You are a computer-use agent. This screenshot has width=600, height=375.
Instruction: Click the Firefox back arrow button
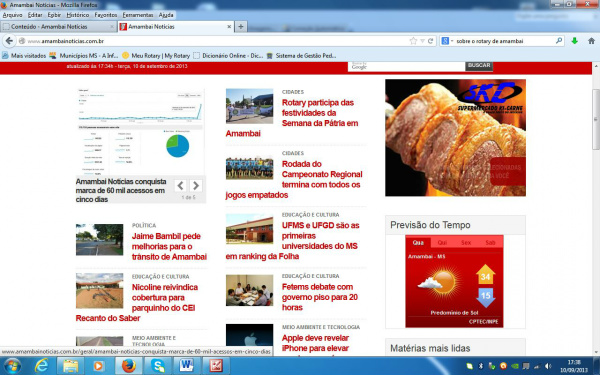[9, 41]
